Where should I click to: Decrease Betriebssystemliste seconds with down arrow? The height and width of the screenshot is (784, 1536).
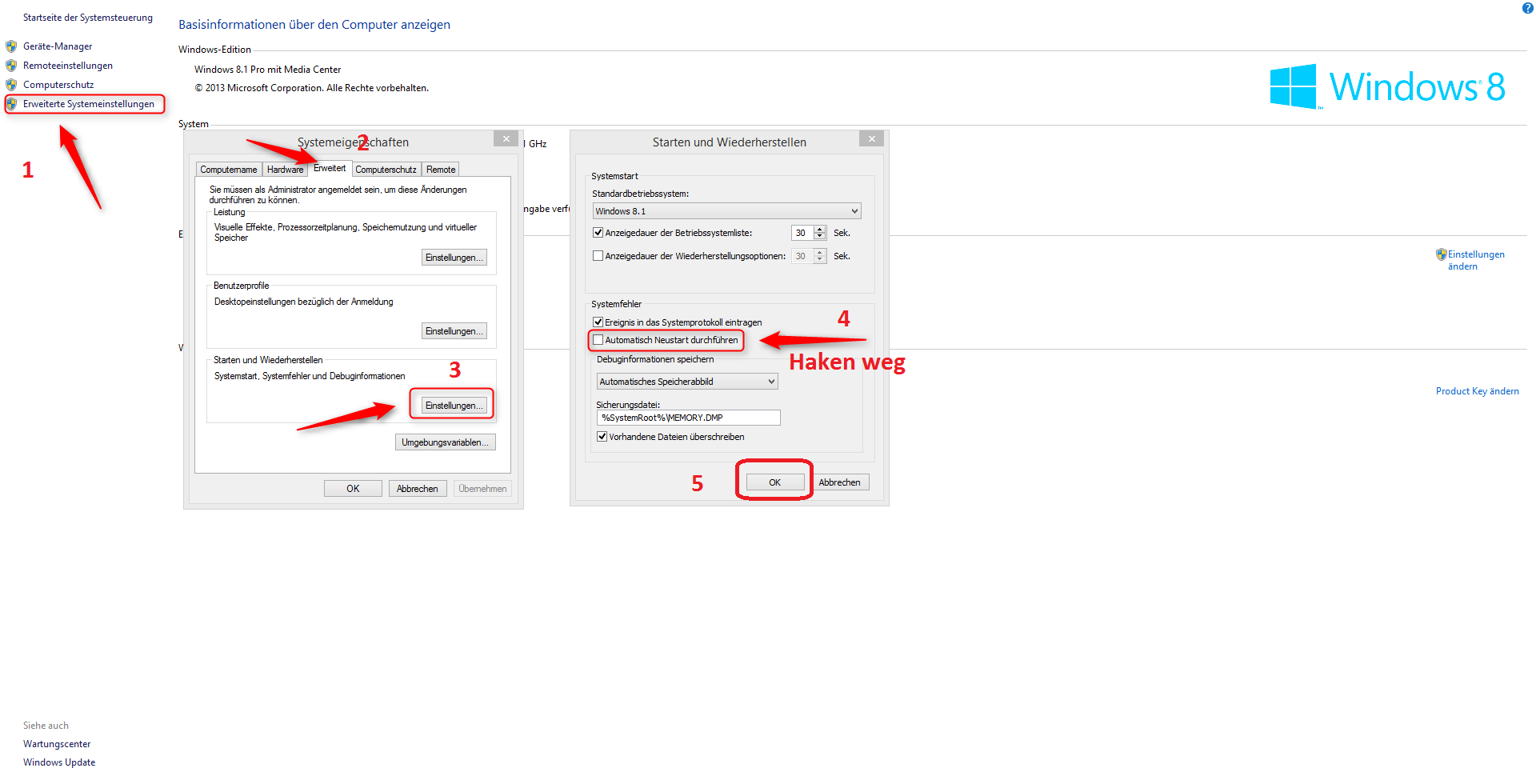(819, 237)
